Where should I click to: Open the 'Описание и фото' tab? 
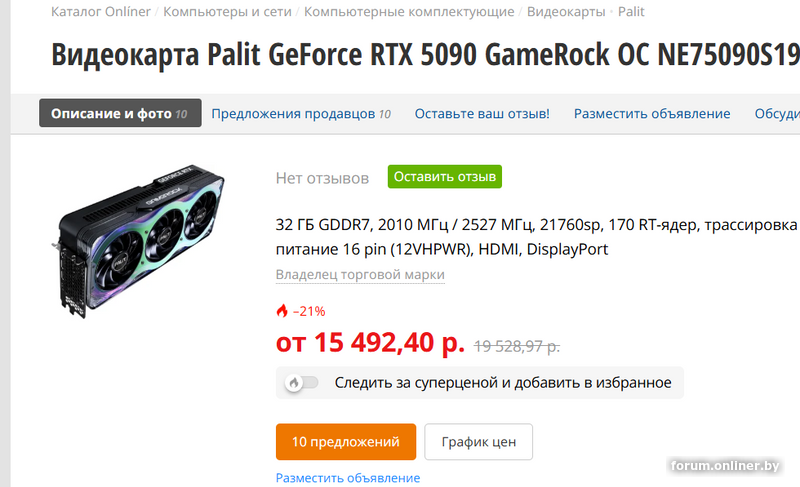120,113
